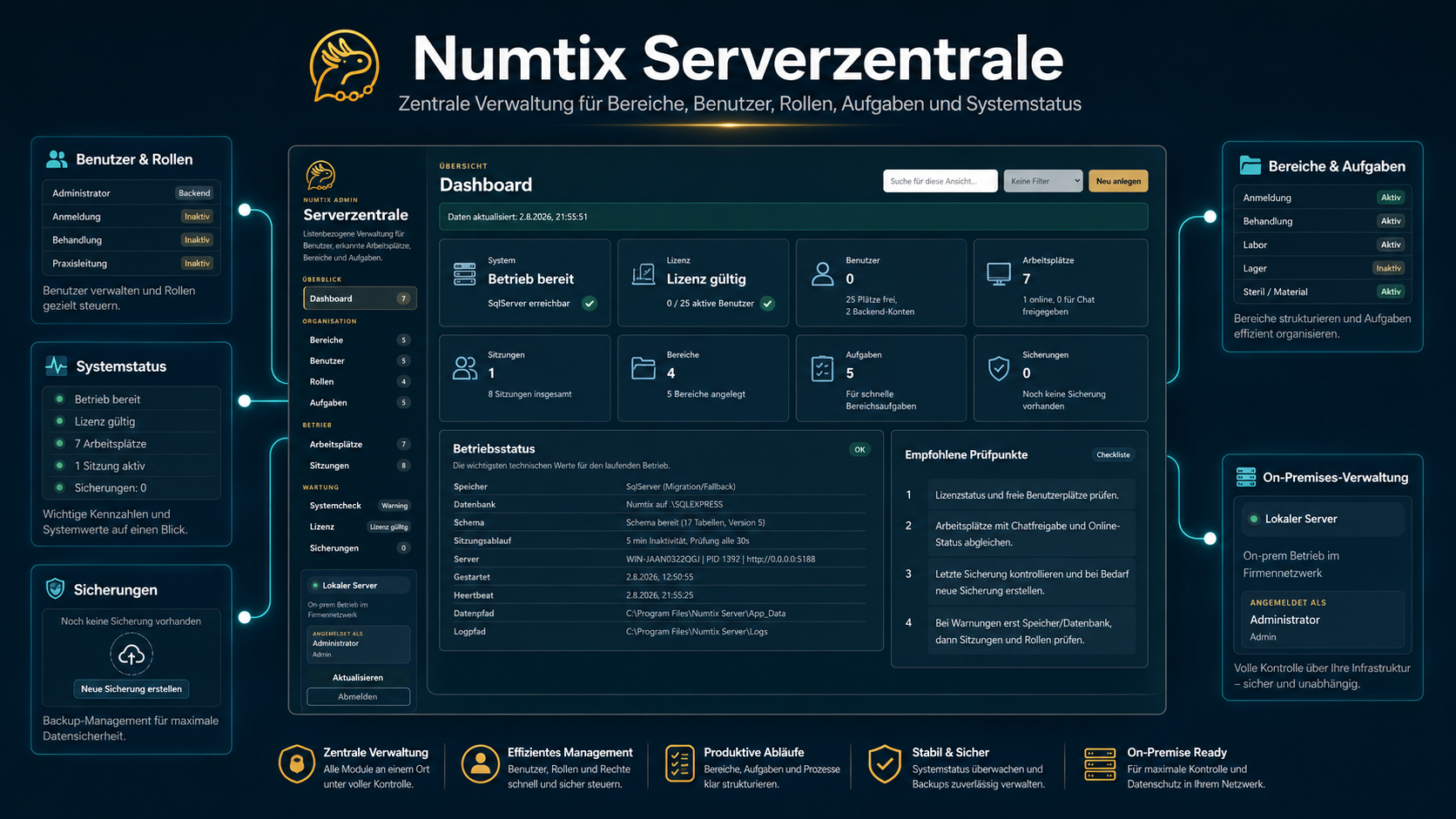Open Lizenz in the sidebar

(359, 527)
